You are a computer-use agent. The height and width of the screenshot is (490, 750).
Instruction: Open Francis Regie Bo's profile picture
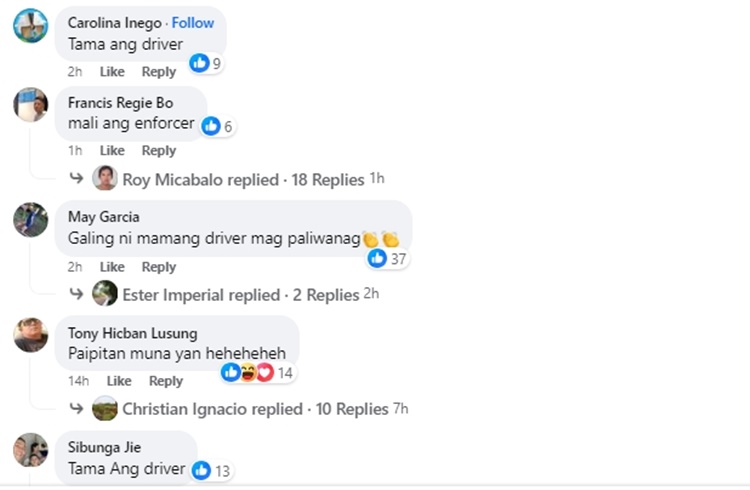click(x=31, y=104)
